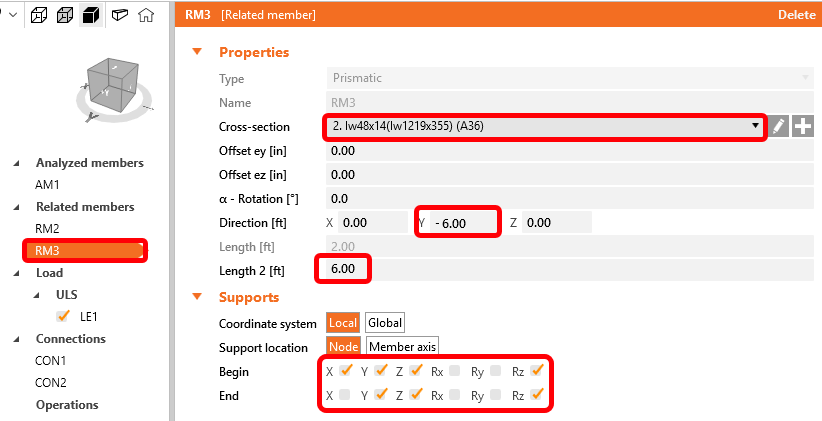Switch to the perspective view icon
This screenshot has width=822, height=421.
pyautogui.click(x=120, y=15)
